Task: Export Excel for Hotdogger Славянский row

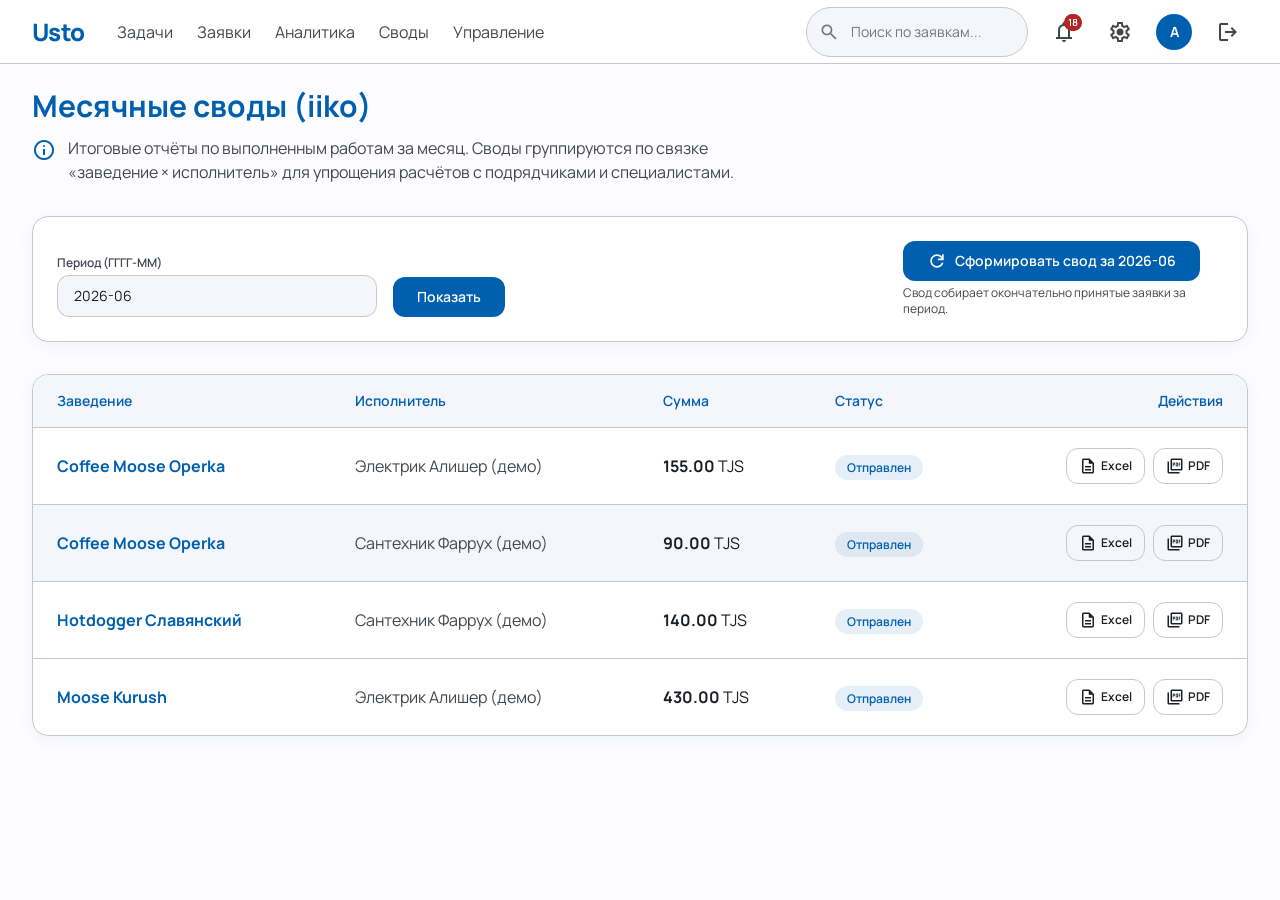Action: [x=1105, y=620]
